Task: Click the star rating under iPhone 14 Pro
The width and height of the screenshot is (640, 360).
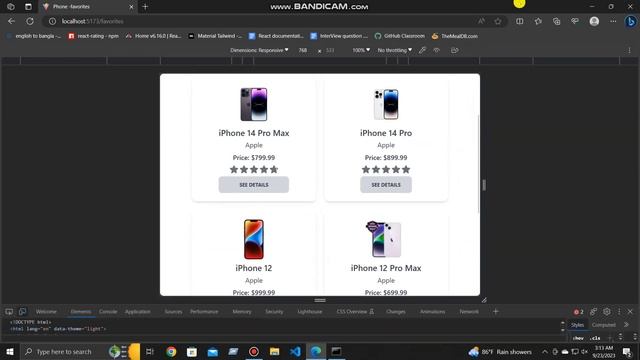Action: pyautogui.click(x=386, y=169)
